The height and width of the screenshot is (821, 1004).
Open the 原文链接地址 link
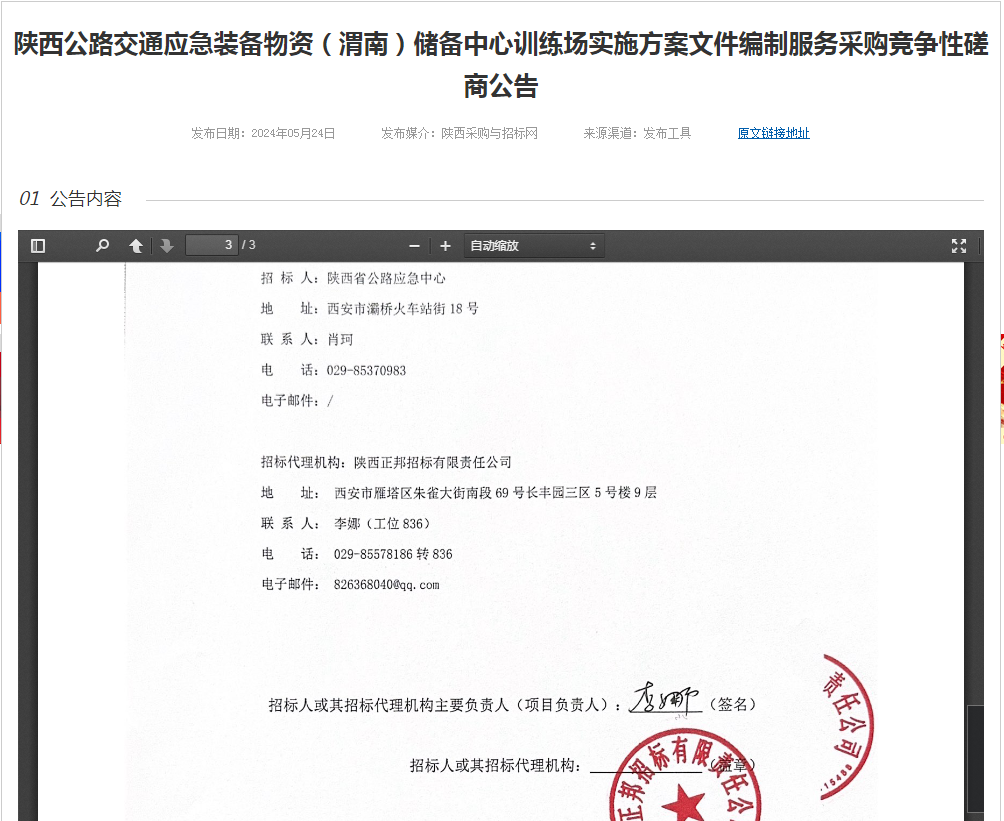coord(773,133)
